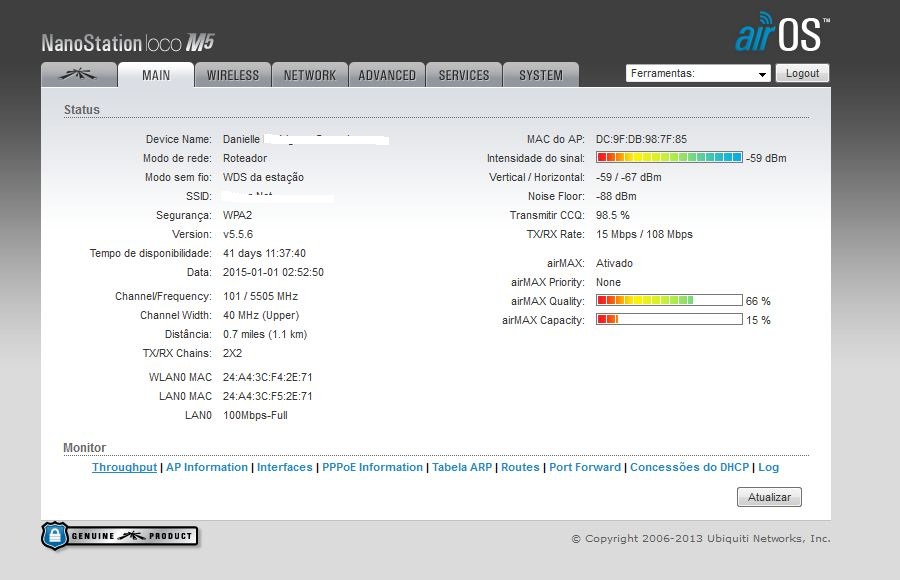Click the Logout button

802,74
